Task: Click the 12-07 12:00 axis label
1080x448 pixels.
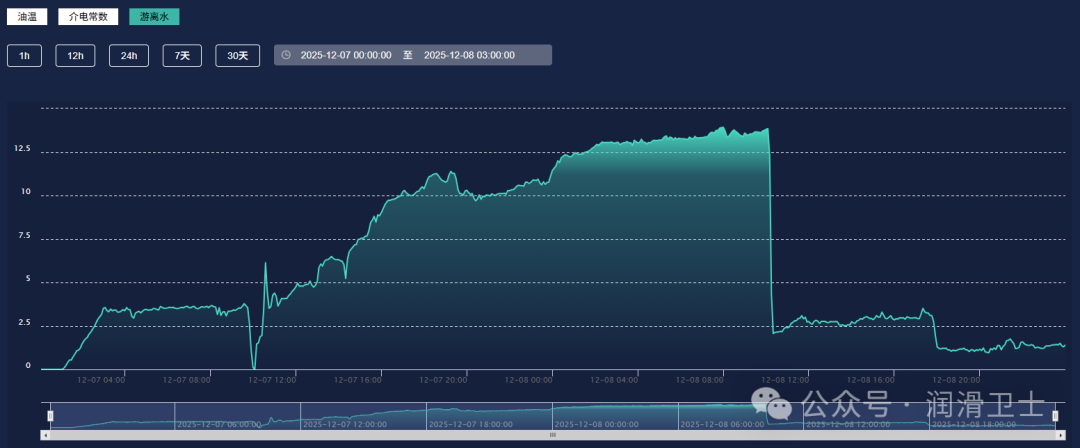Action: pyautogui.click(x=272, y=379)
